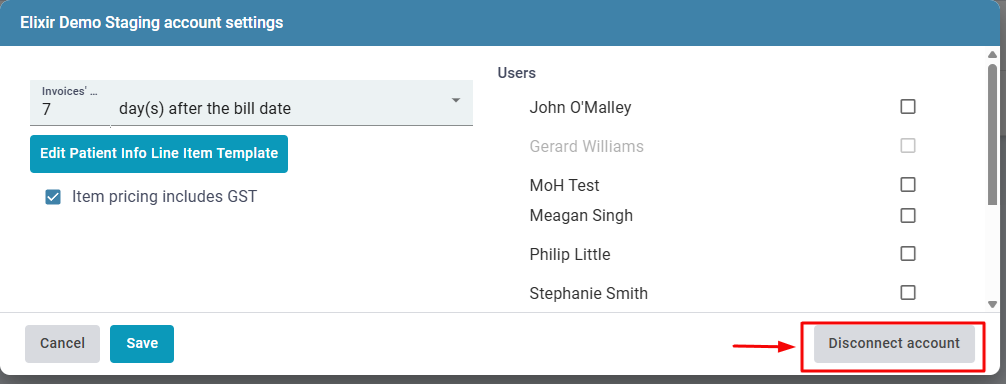The height and width of the screenshot is (384, 1006).
Task: Tick the checkbox for John O'Malley
Action: pos(907,106)
